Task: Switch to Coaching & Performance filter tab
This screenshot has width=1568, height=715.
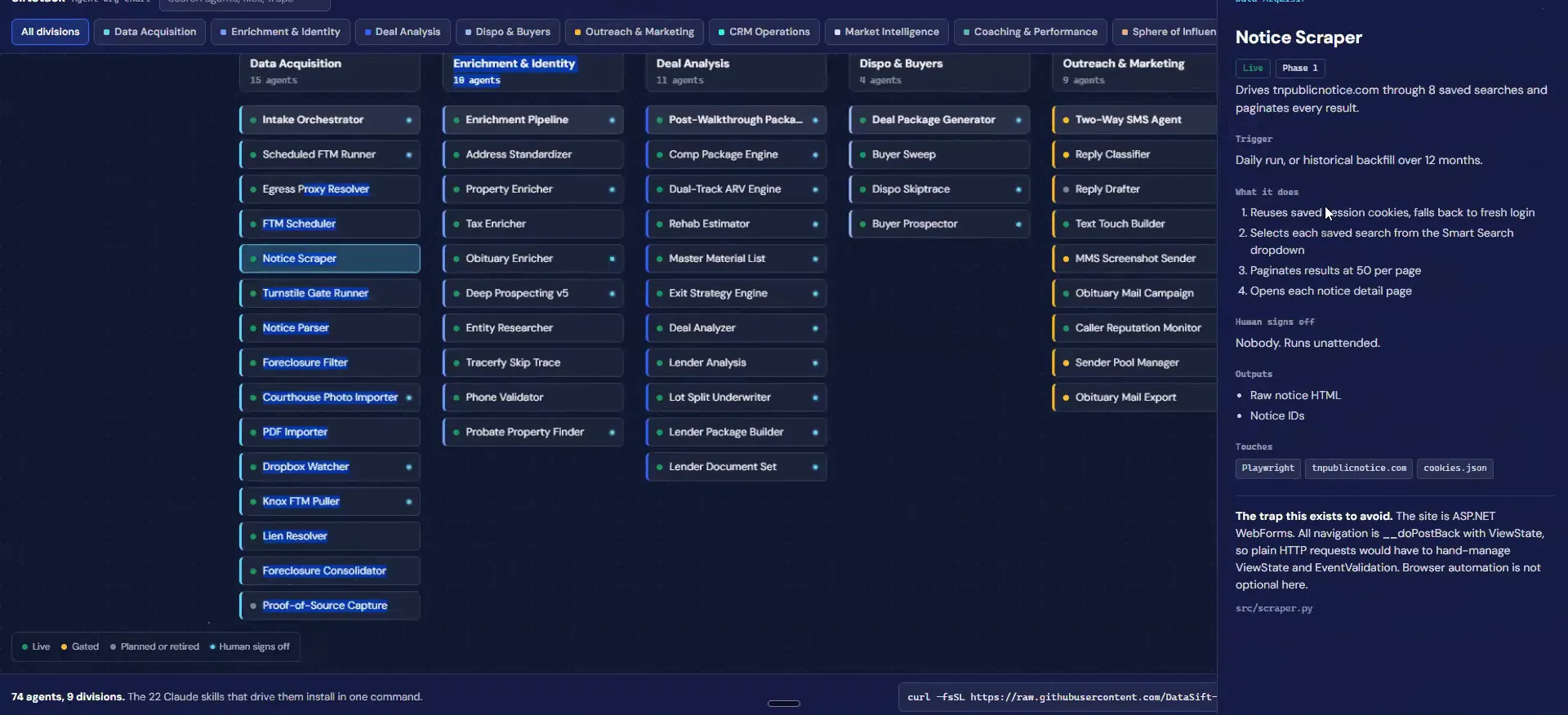Action: pos(1030,32)
